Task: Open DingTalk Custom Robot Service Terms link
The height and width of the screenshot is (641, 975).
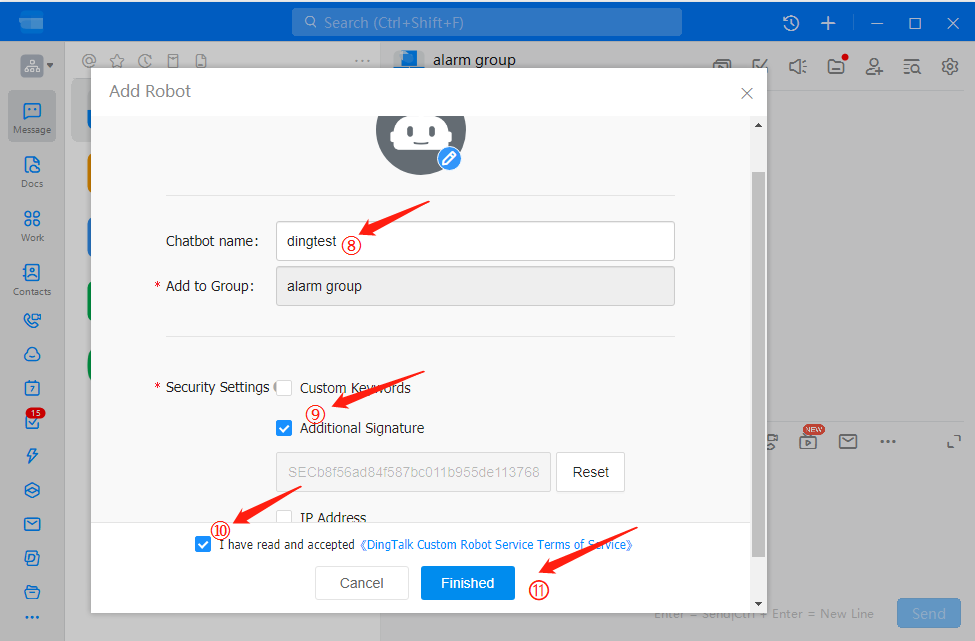Action: click(x=496, y=545)
